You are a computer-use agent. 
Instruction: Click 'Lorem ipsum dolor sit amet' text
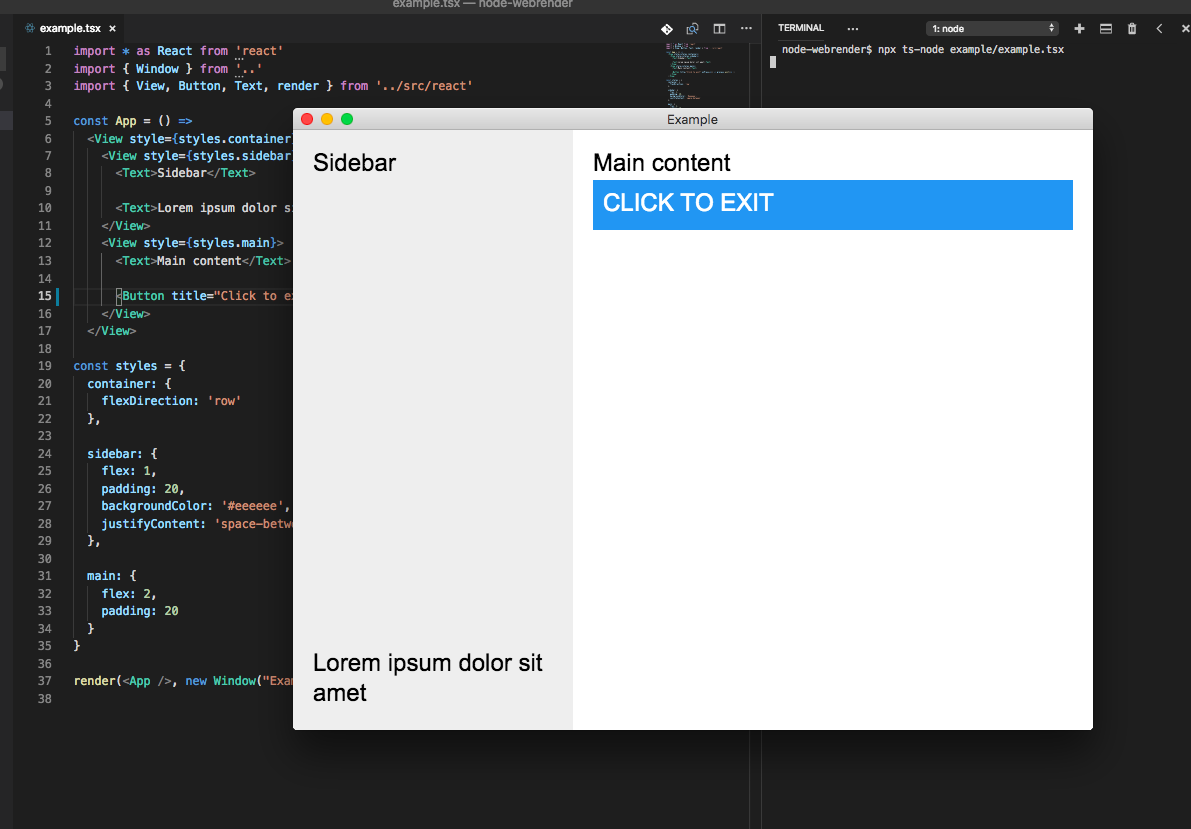[x=428, y=677]
